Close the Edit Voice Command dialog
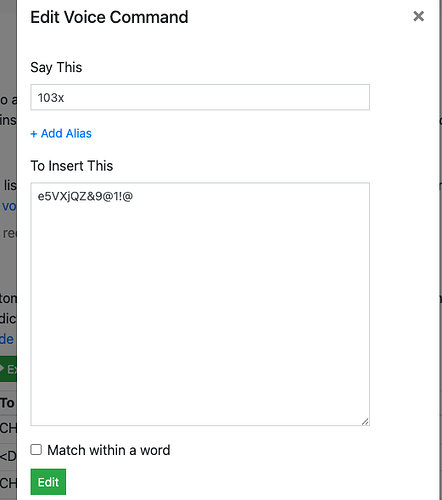This screenshot has width=442, height=500. coord(418,16)
